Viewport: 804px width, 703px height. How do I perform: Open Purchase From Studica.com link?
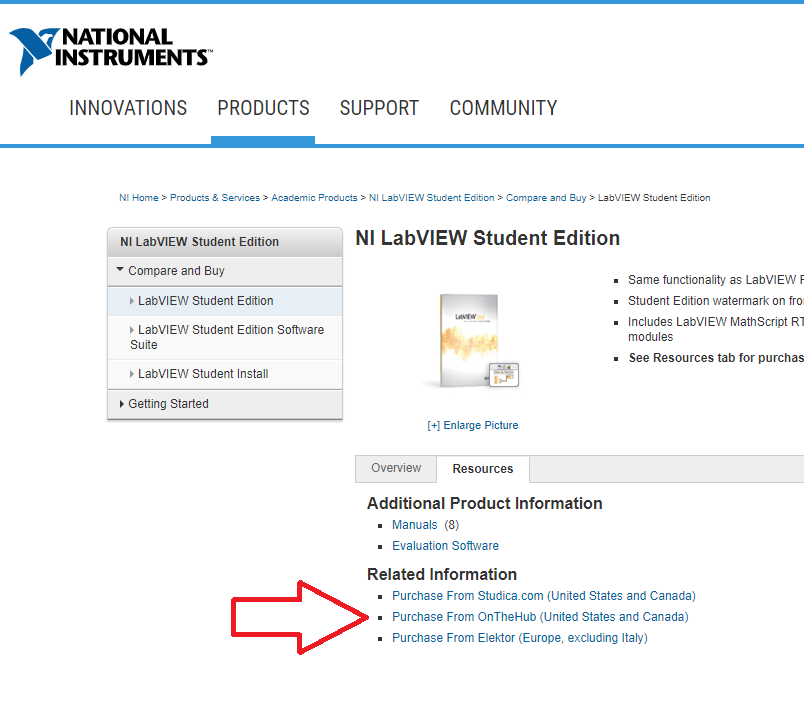544,596
